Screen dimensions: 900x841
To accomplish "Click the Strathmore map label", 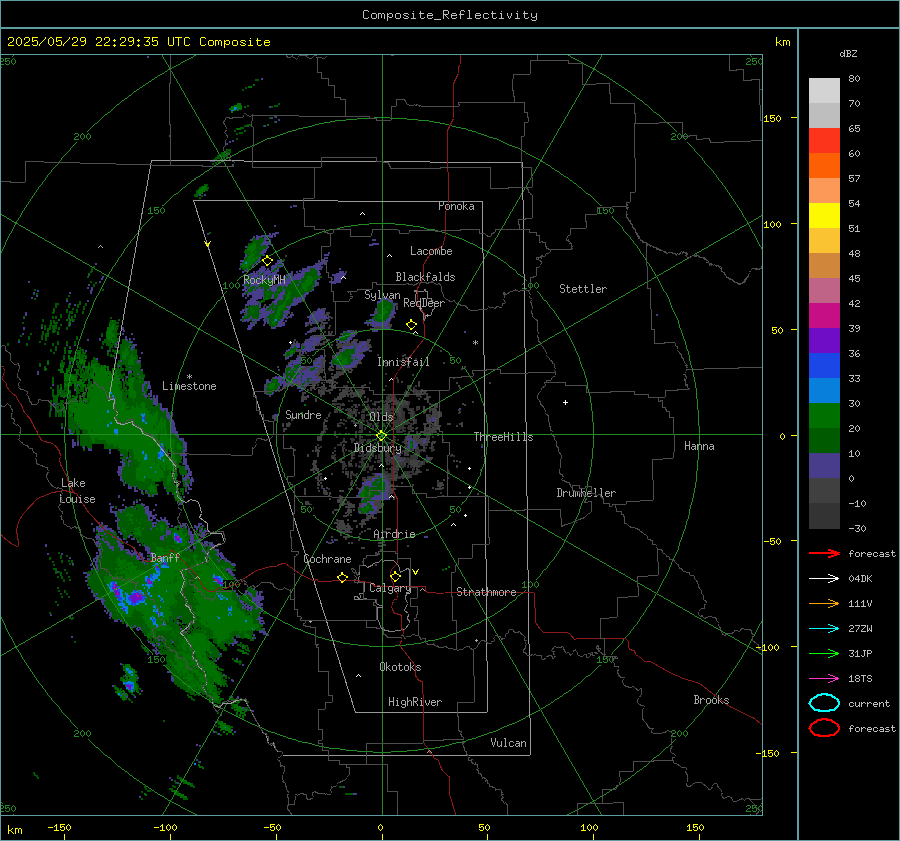I will point(486,592).
